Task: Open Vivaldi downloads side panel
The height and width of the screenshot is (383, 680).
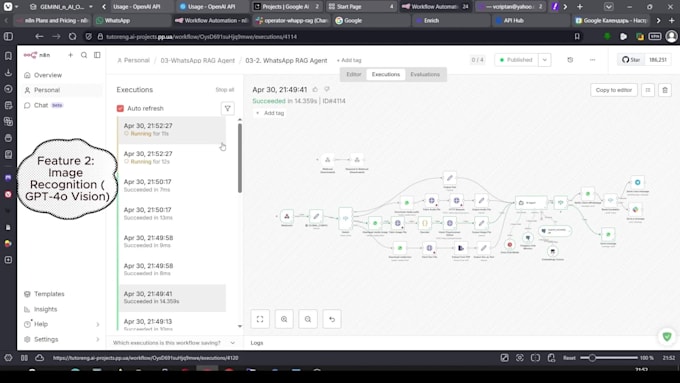Action: [x=8, y=72]
